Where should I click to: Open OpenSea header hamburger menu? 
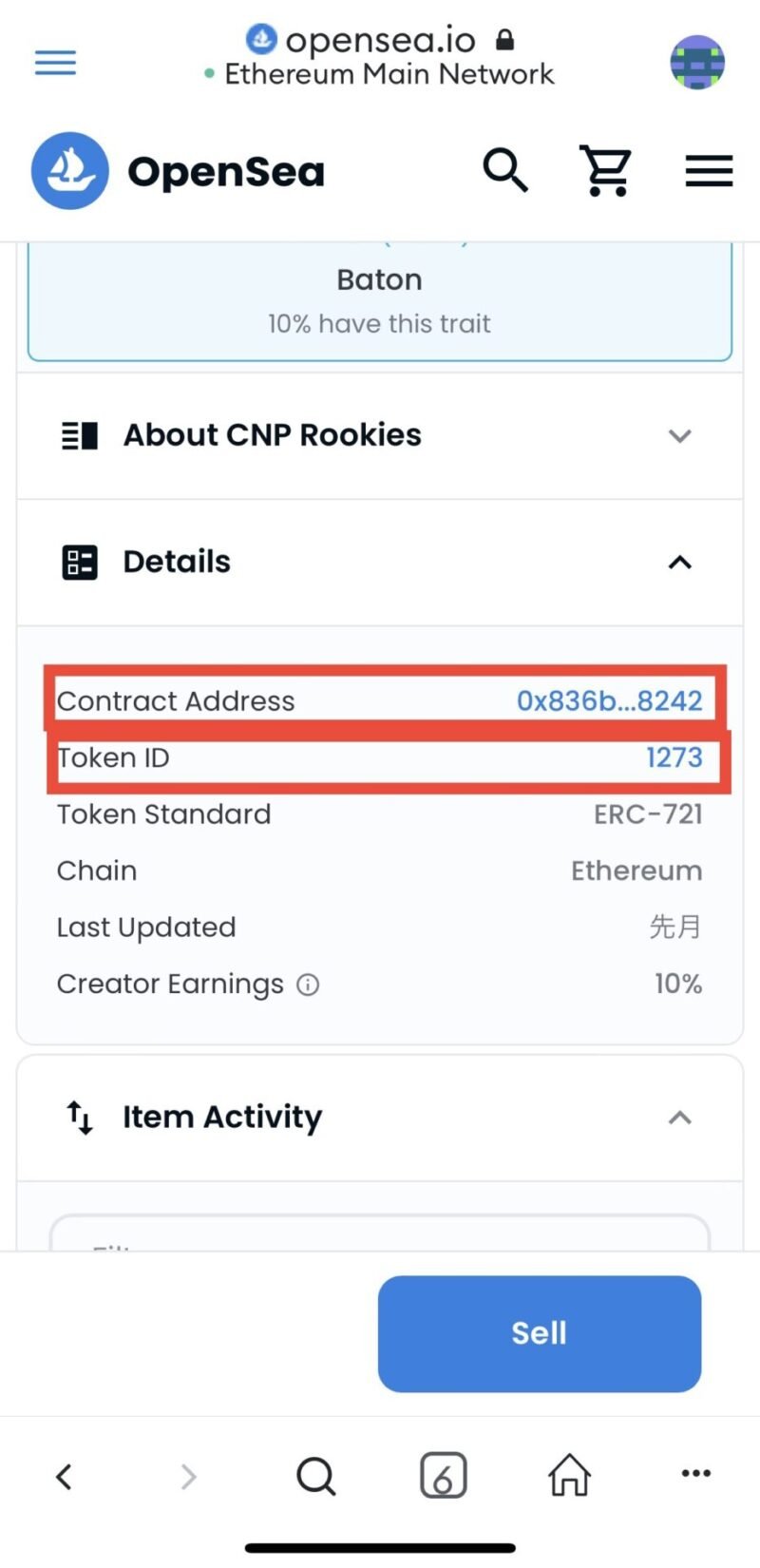coord(709,171)
